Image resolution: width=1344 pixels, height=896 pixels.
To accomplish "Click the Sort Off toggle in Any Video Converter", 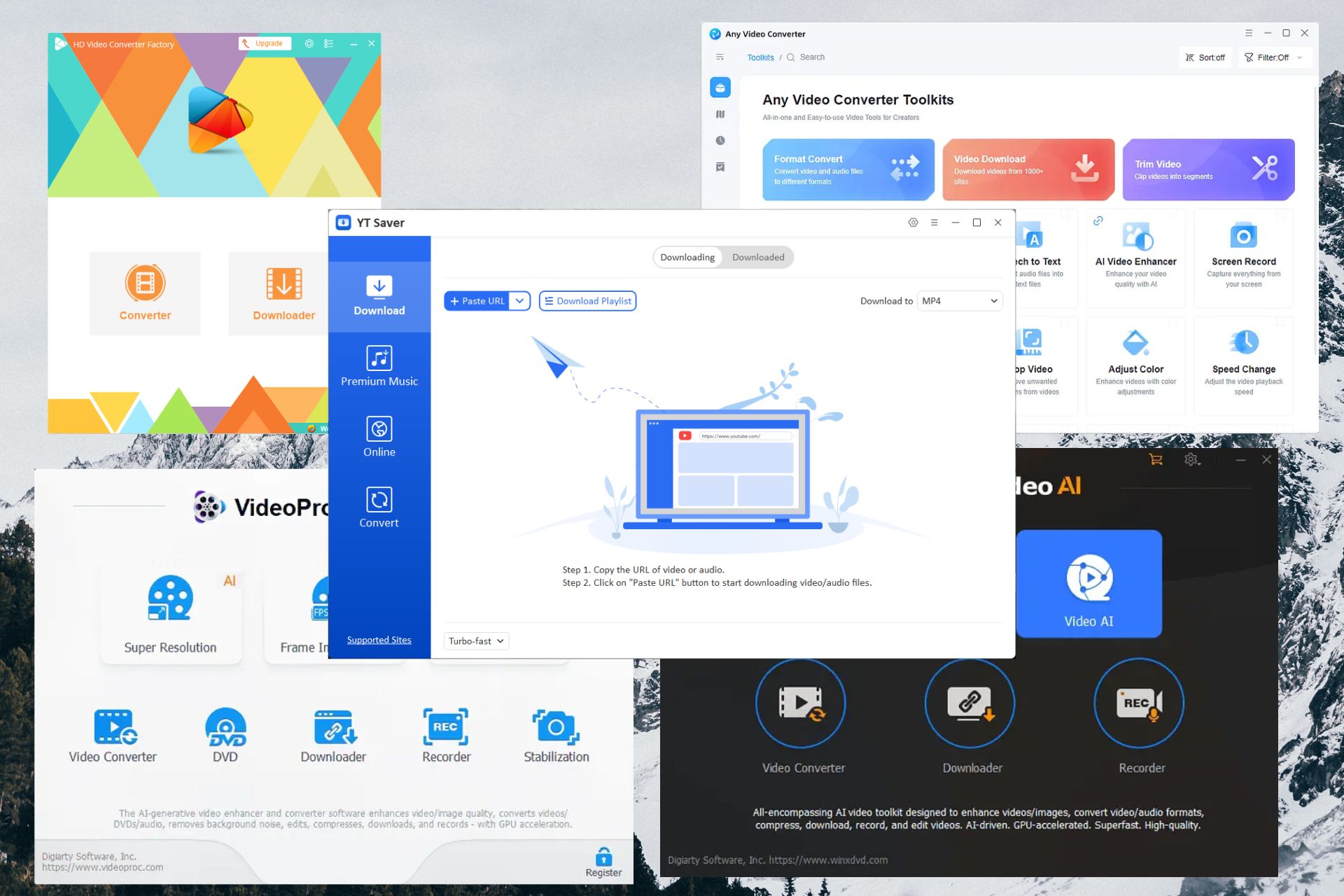I will [1206, 57].
